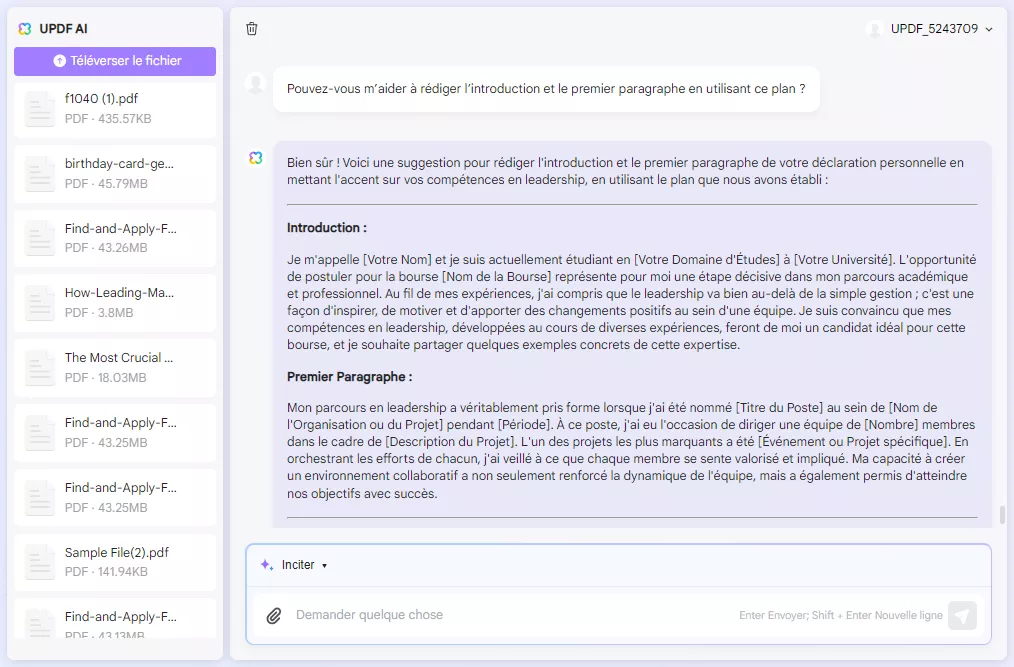The height and width of the screenshot is (667, 1014).
Task: Click the Téléverser le fichier button
Action: 115,61
